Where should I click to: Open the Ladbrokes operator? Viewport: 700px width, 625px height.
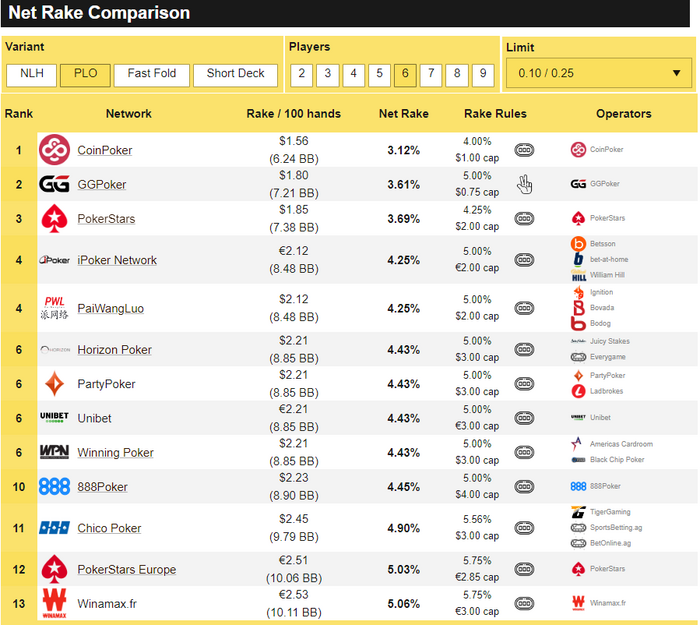tap(597, 391)
